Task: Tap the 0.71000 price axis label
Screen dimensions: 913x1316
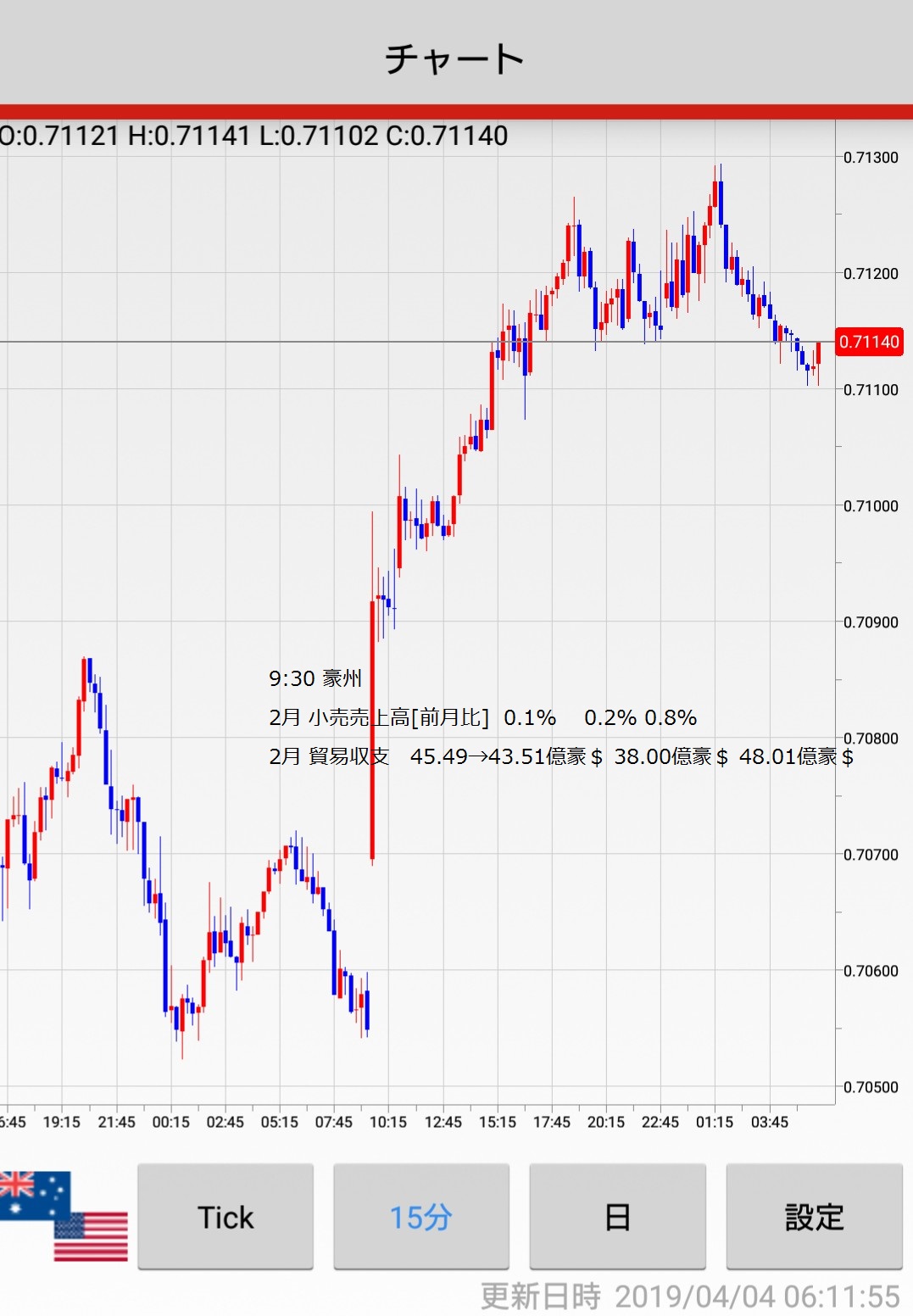Action: coord(871,506)
